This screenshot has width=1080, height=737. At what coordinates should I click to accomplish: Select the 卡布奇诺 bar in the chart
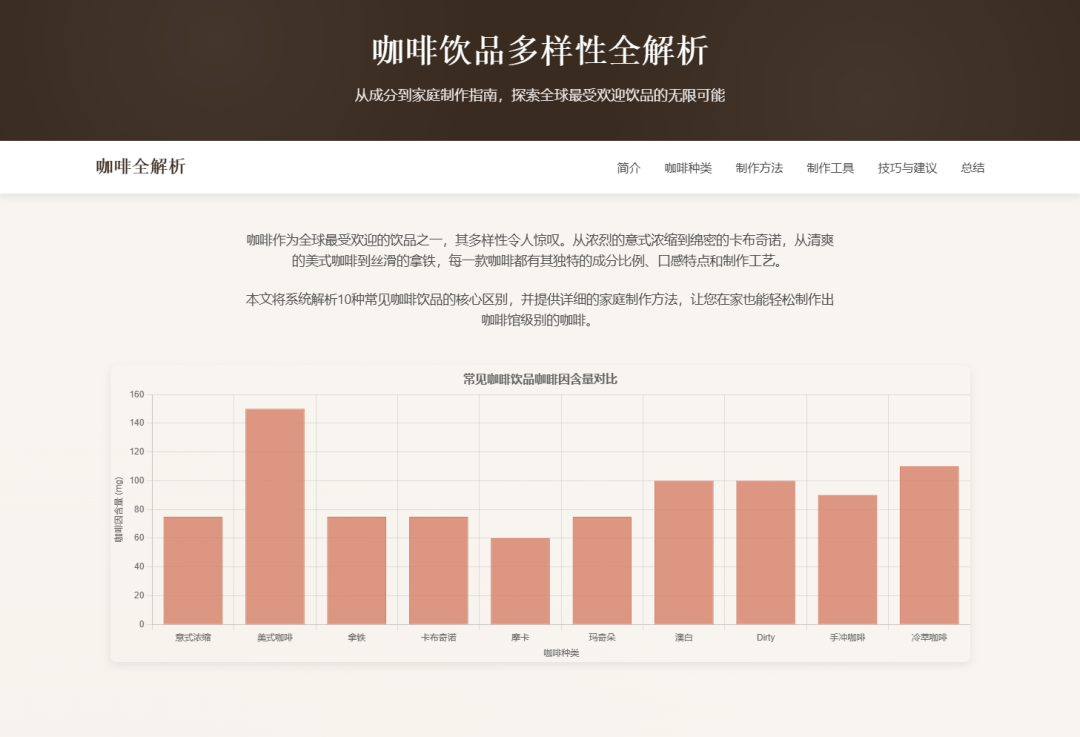[439, 570]
